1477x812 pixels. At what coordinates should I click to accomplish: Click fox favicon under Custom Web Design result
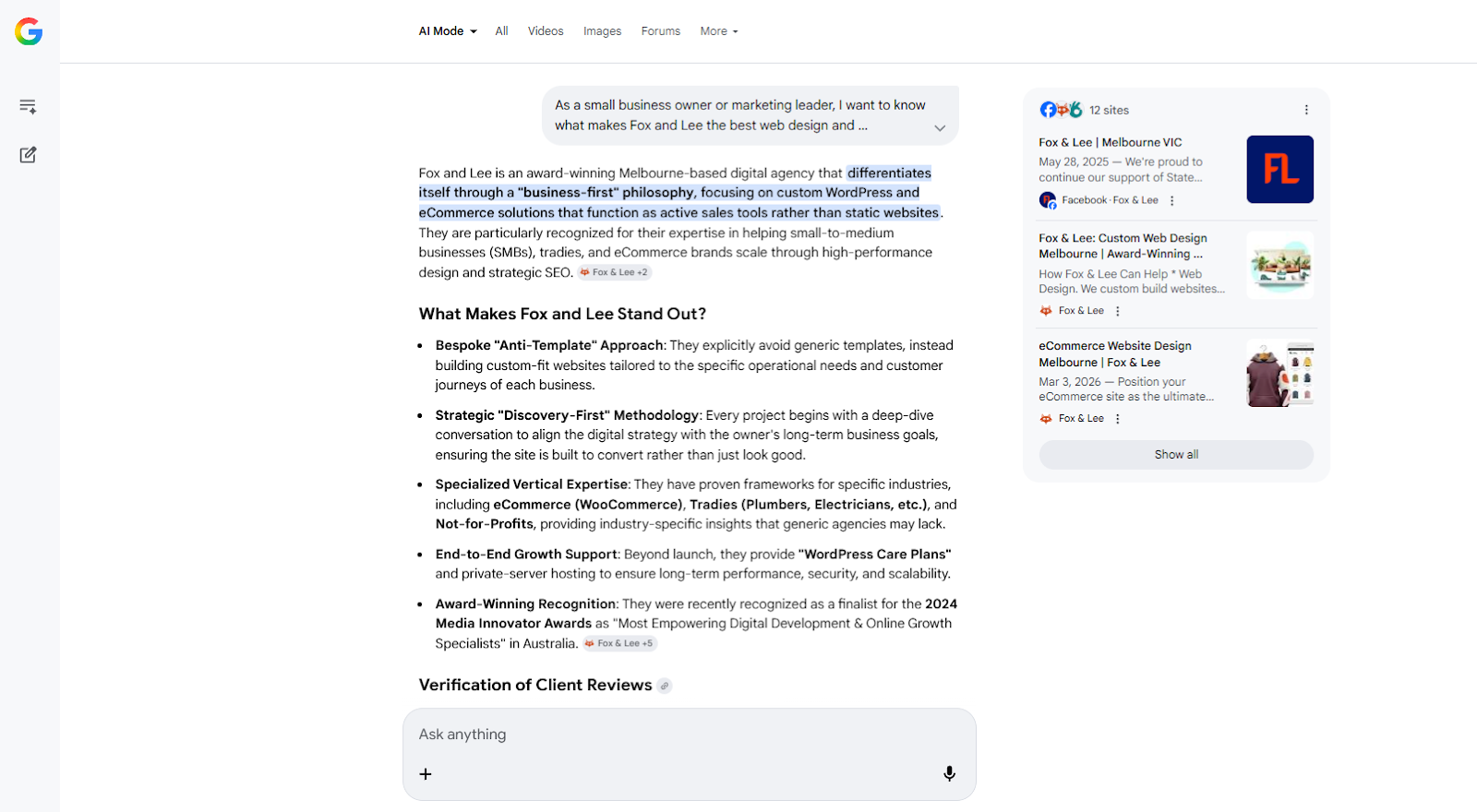pos(1046,311)
